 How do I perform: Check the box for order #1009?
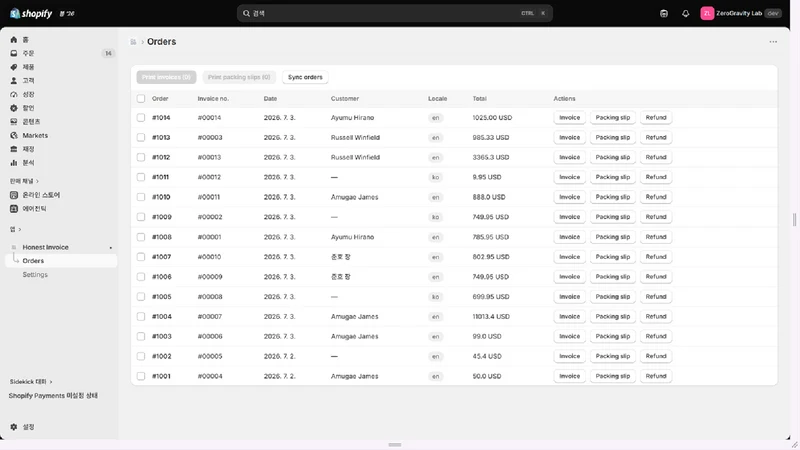pos(141,217)
